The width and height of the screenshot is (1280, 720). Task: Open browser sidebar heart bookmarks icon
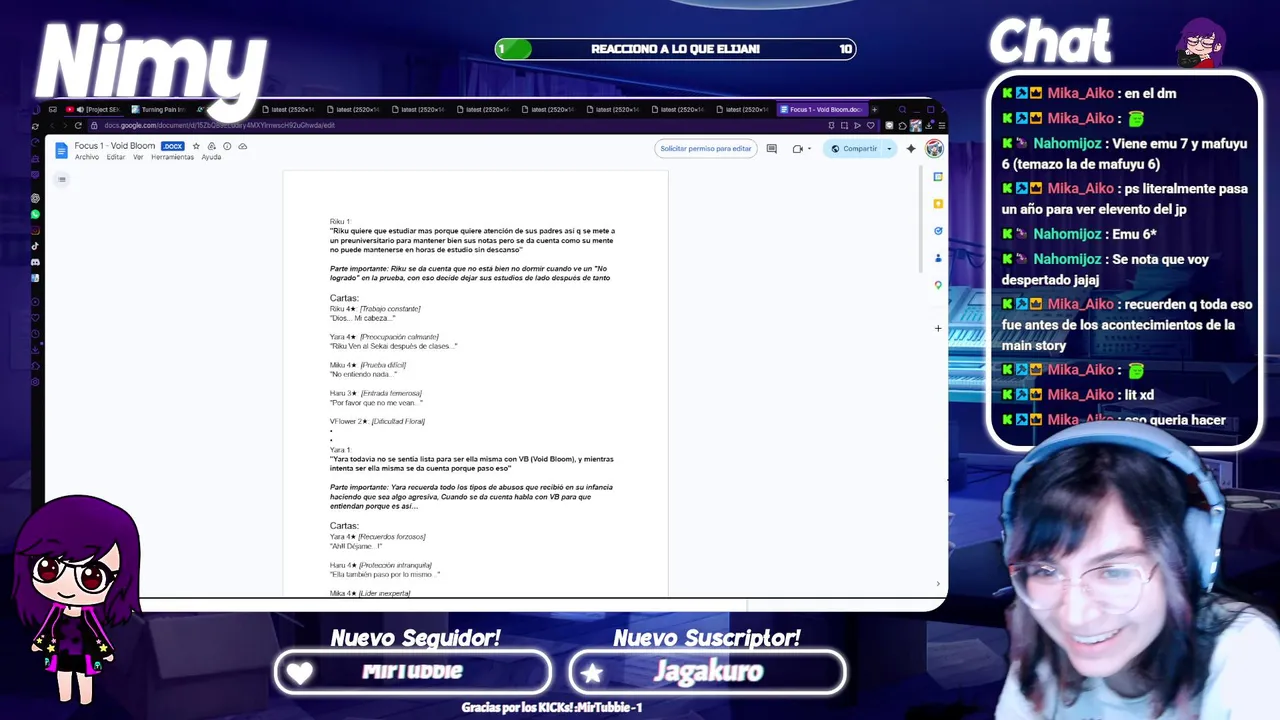(x=36, y=317)
